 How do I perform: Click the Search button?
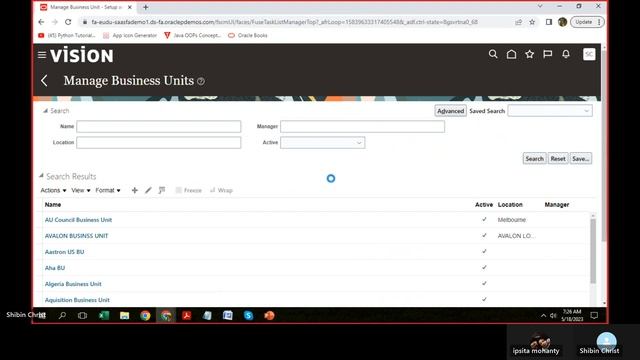(534, 158)
